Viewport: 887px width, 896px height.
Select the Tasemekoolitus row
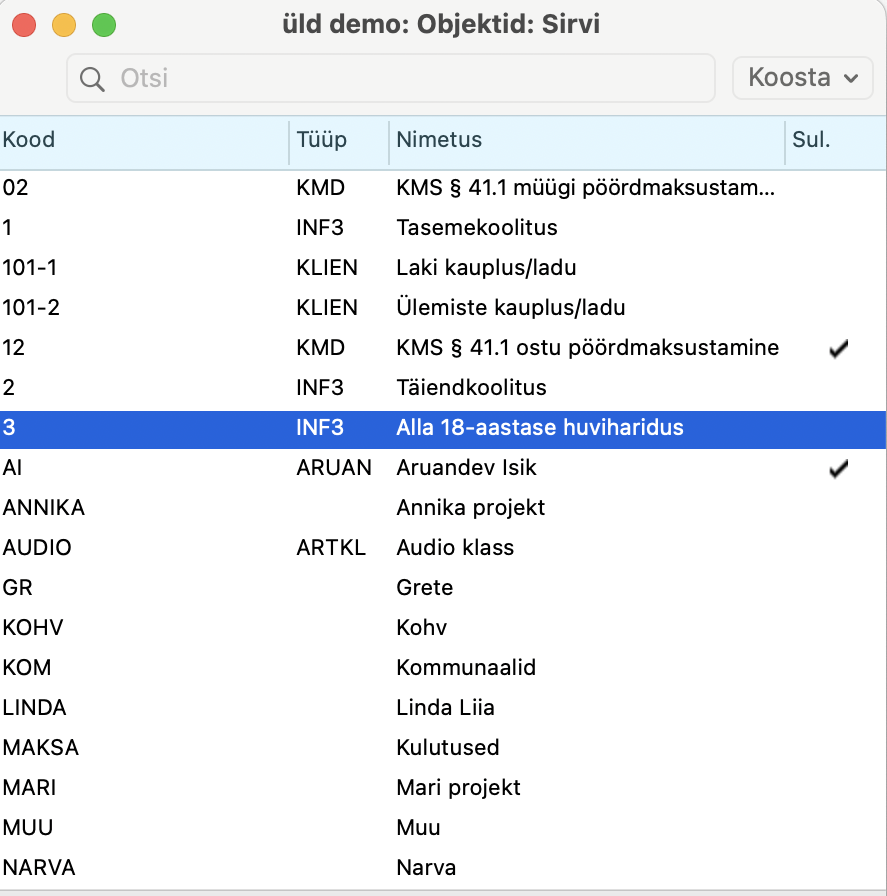[444, 227]
